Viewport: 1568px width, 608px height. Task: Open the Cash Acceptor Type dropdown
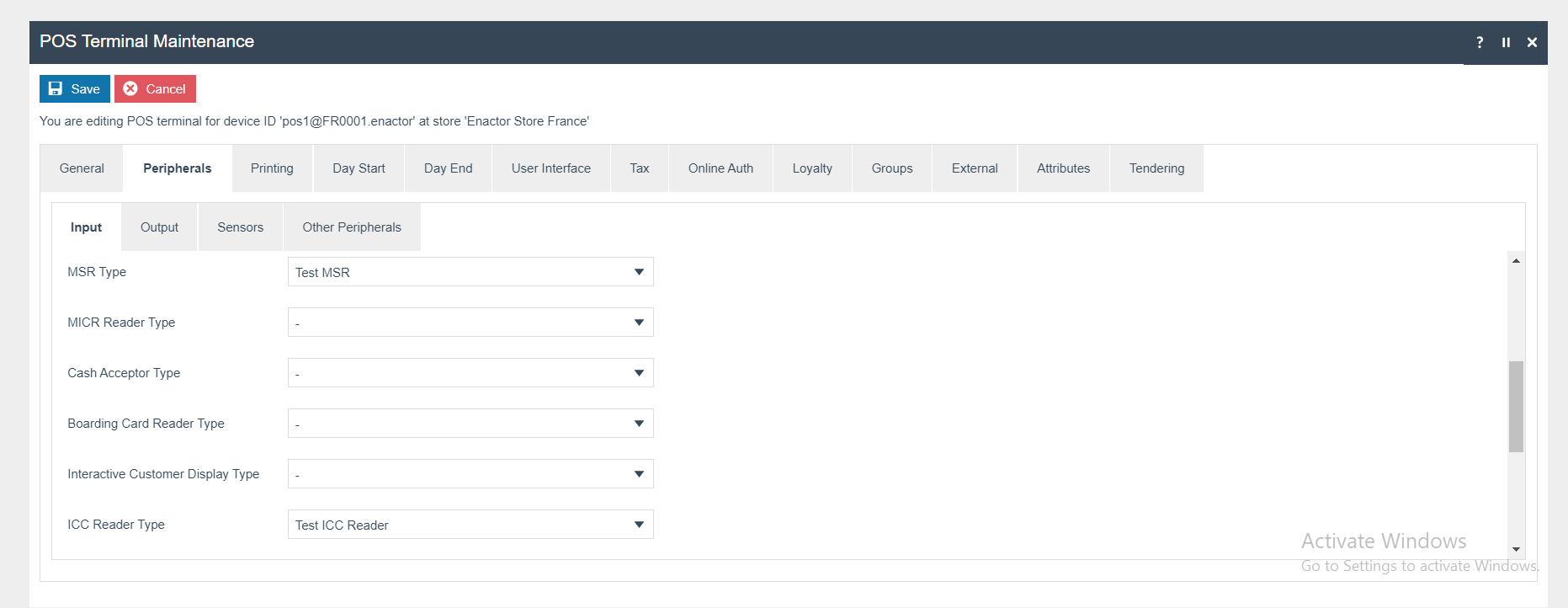[x=470, y=373]
